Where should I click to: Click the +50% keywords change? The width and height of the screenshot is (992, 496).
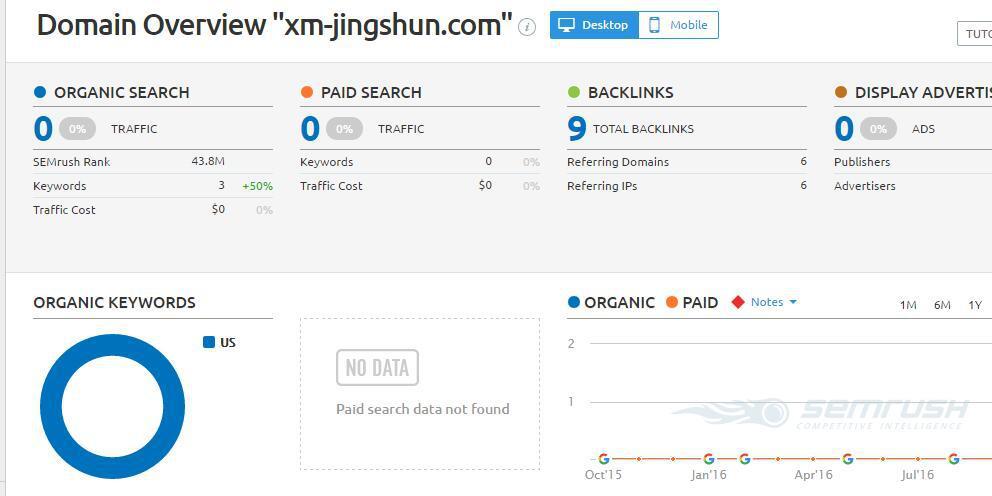pyautogui.click(x=257, y=186)
